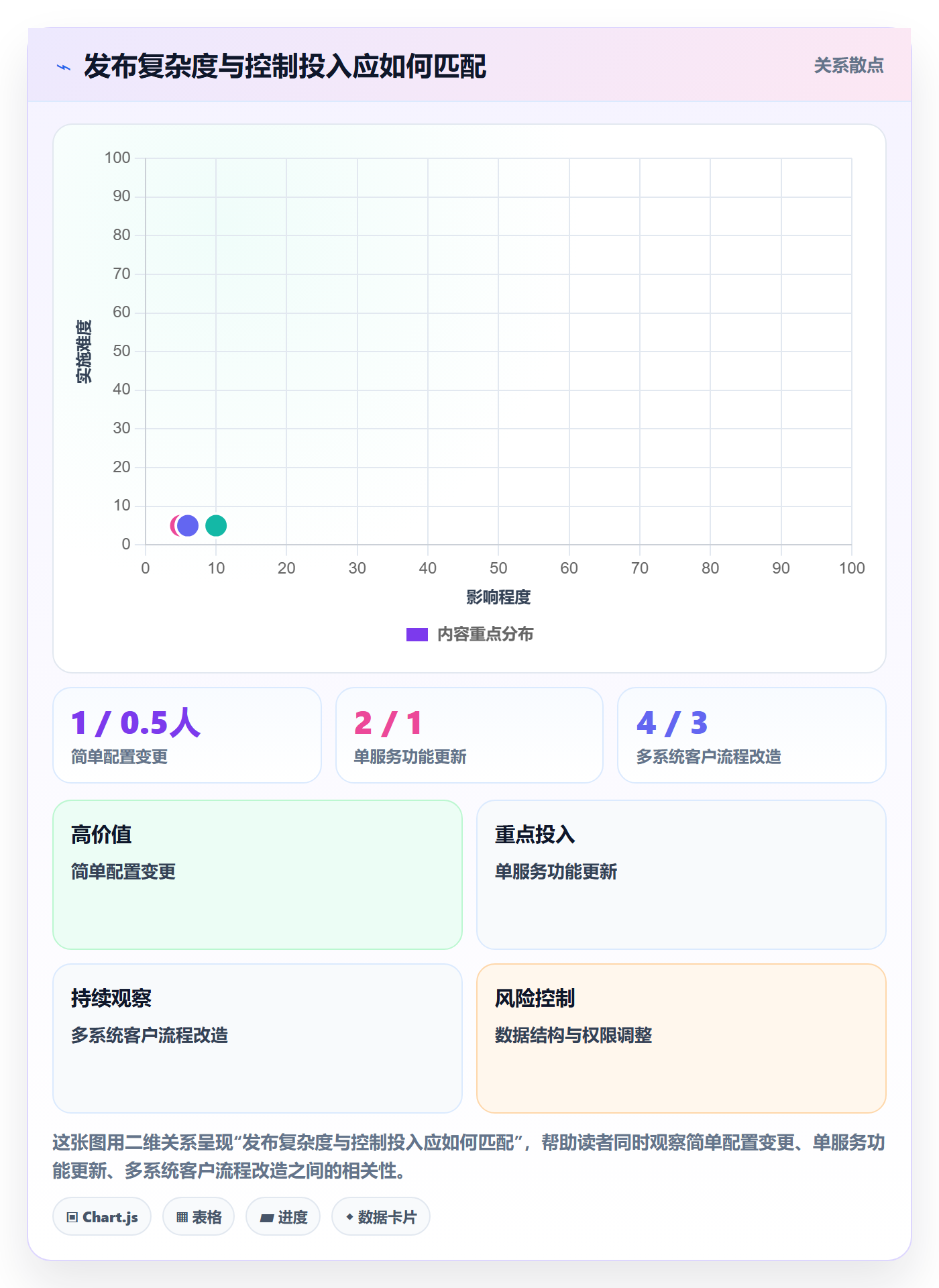Select the 持续观察 quadrant heading

111,998
